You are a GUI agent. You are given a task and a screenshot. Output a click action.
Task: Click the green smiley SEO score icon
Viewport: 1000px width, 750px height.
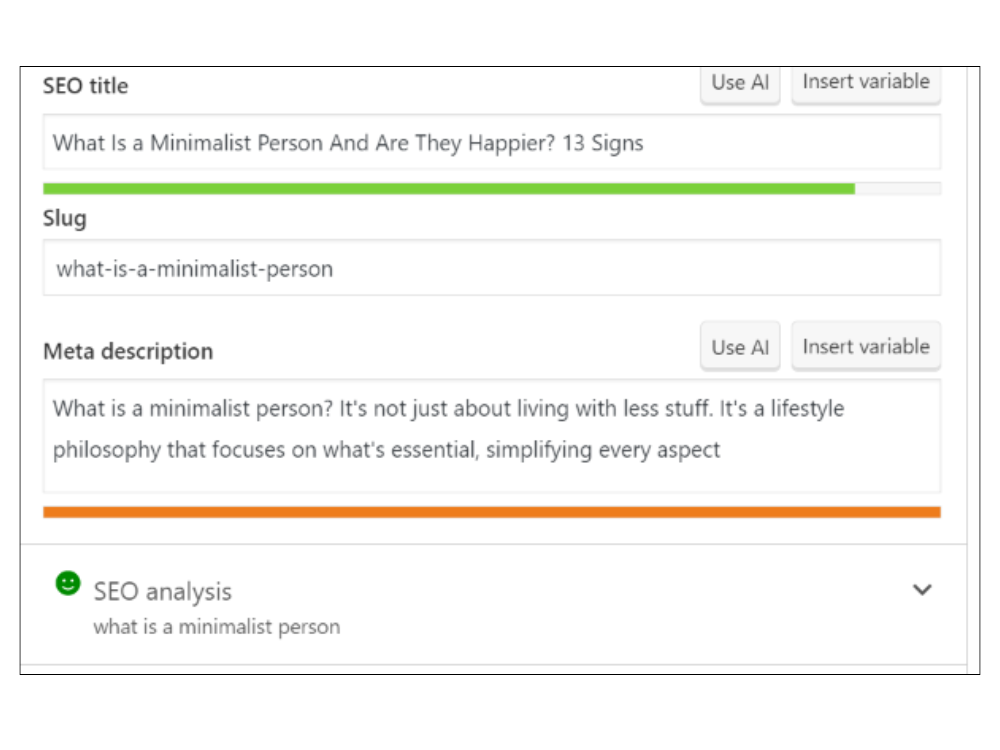point(68,583)
